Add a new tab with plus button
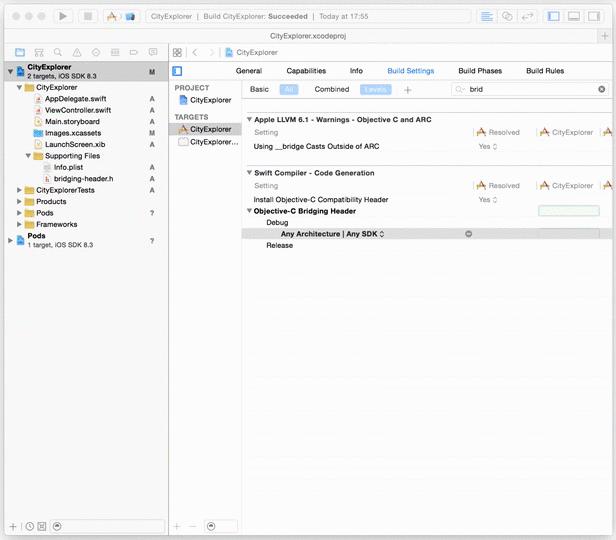The height and width of the screenshot is (540, 616). coord(605,36)
